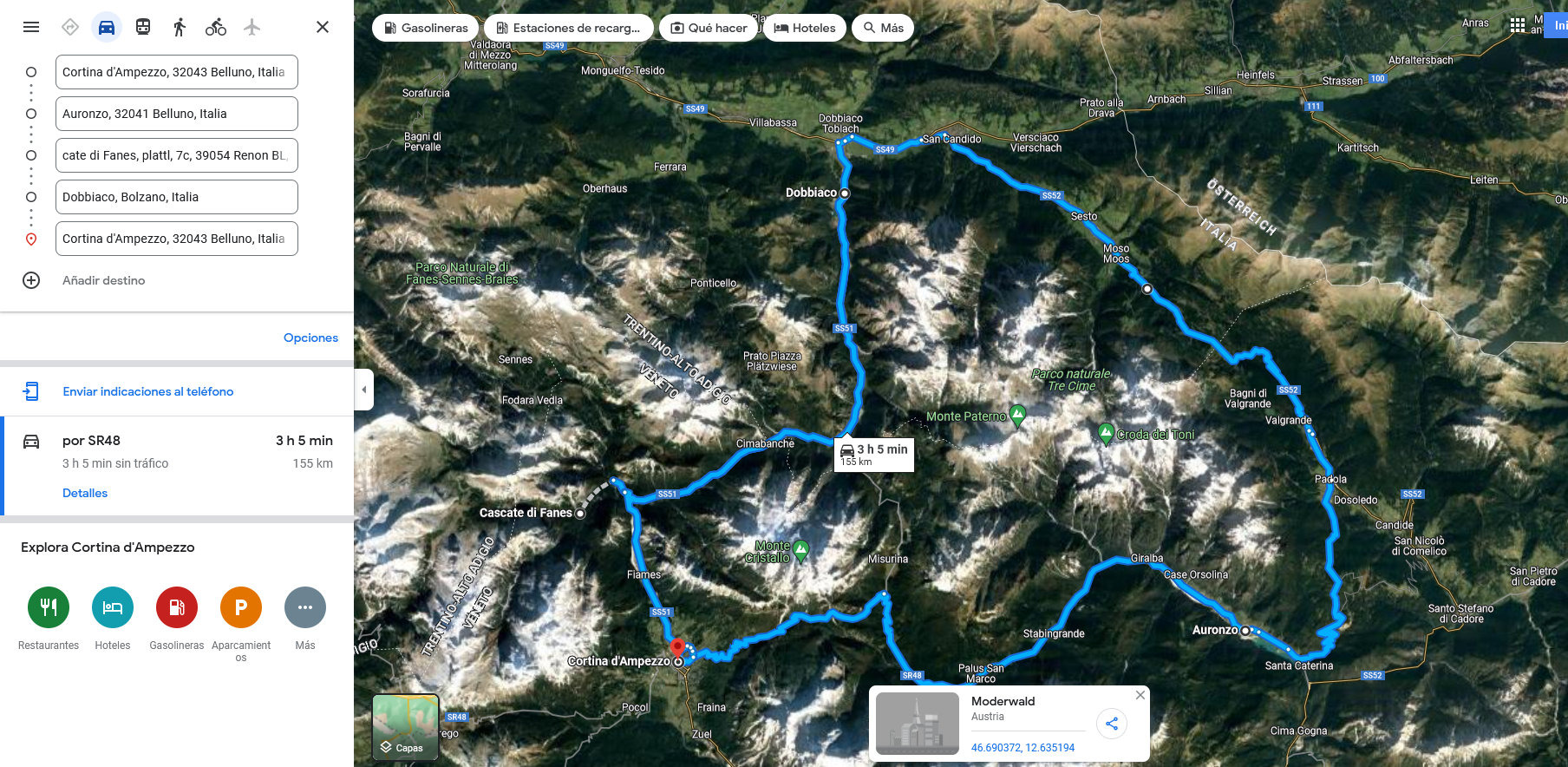1568x767 pixels.
Task: Filter map by Hoteles chip
Action: (x=805, y=28)
